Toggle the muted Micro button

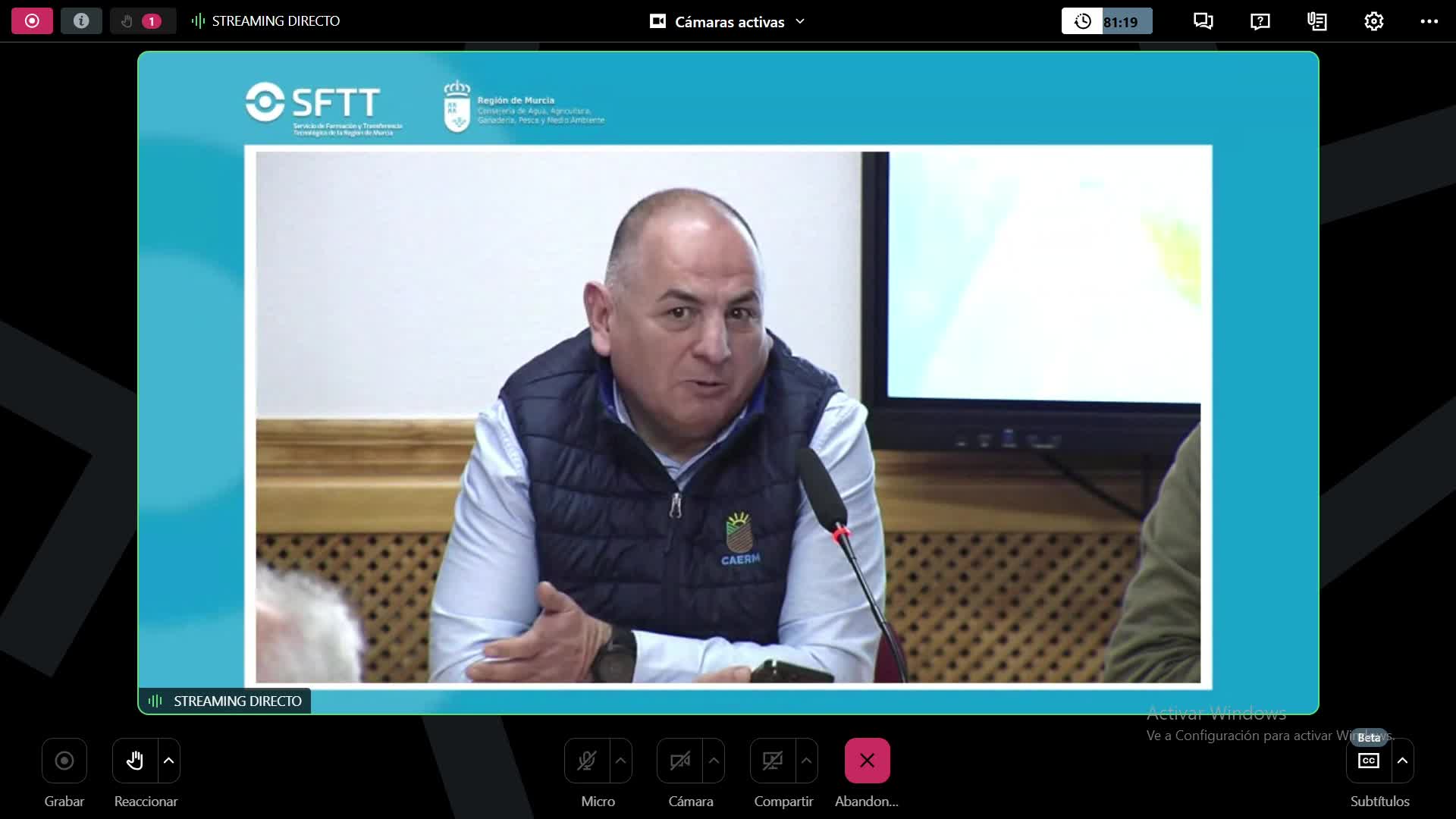coord(587,761)
